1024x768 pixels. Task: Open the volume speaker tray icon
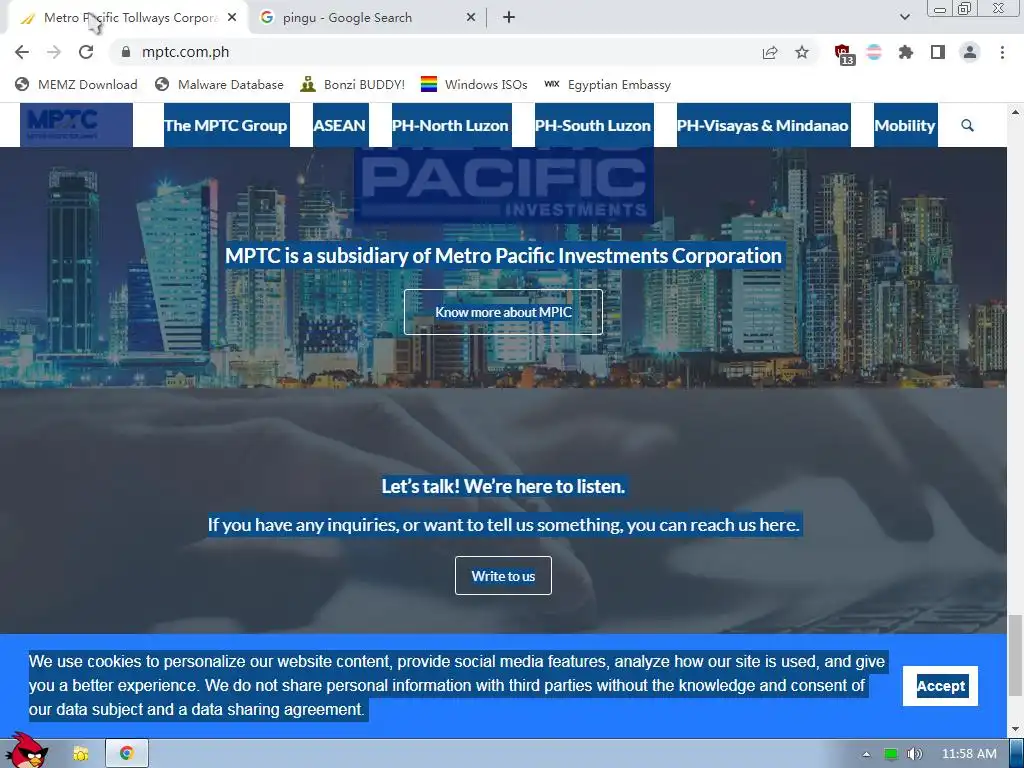(x=915, y=754)
